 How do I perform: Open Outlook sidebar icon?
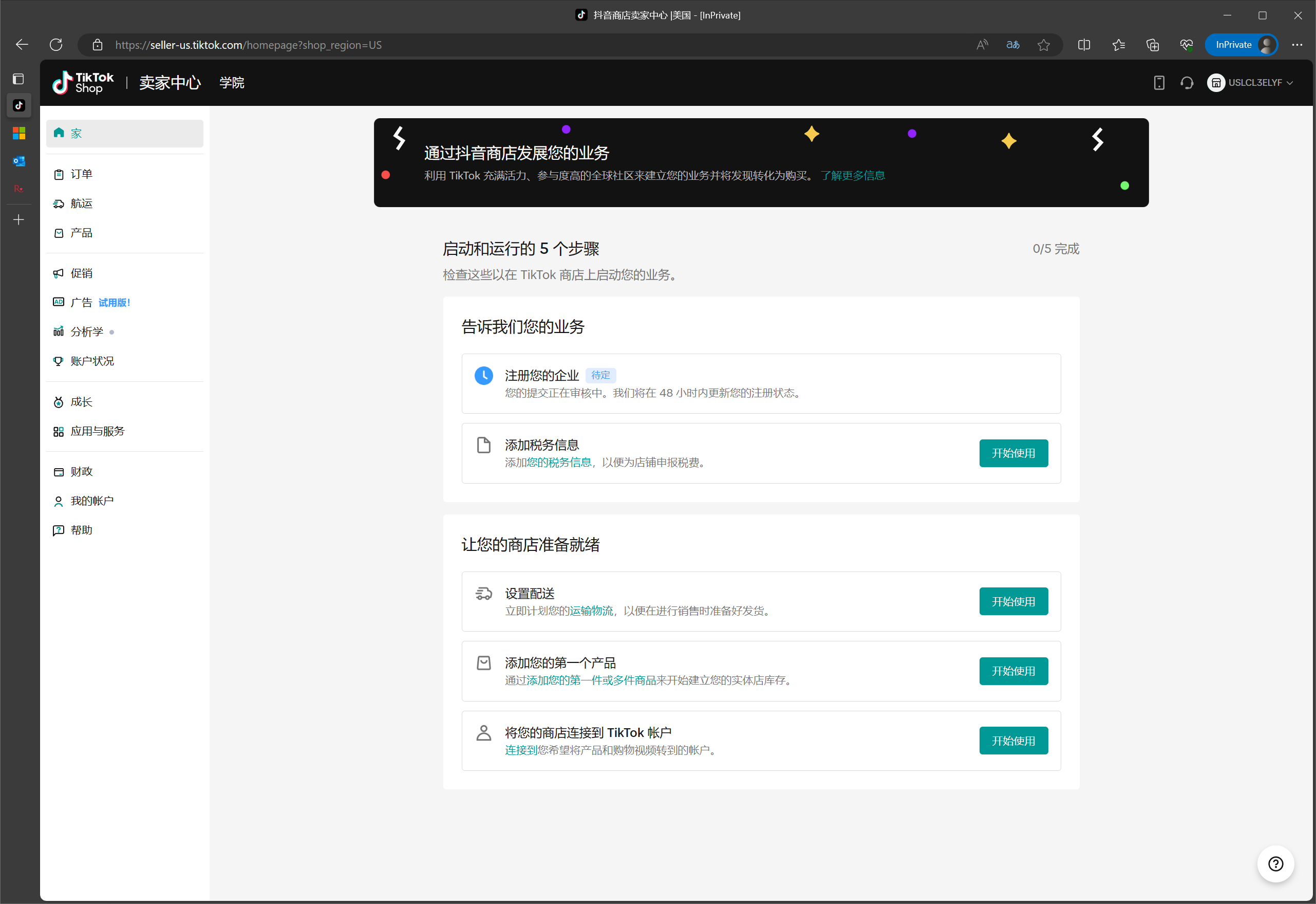point(18,161)
